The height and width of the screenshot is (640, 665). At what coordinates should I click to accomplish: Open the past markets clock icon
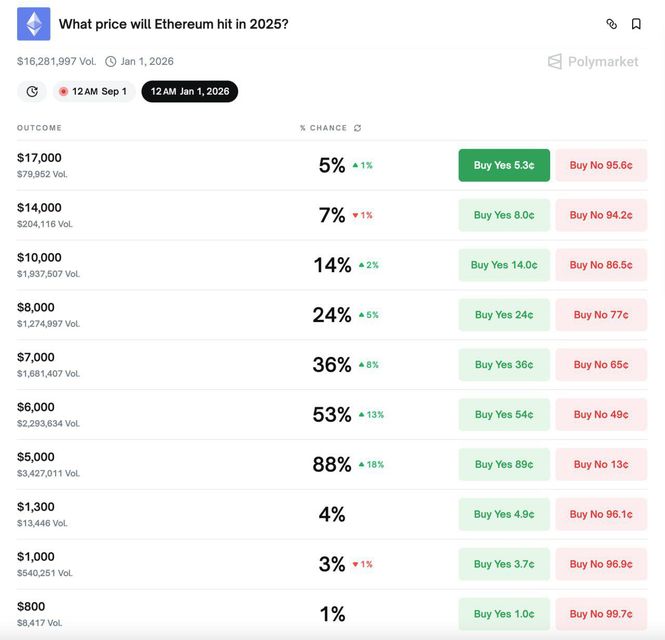32,91
